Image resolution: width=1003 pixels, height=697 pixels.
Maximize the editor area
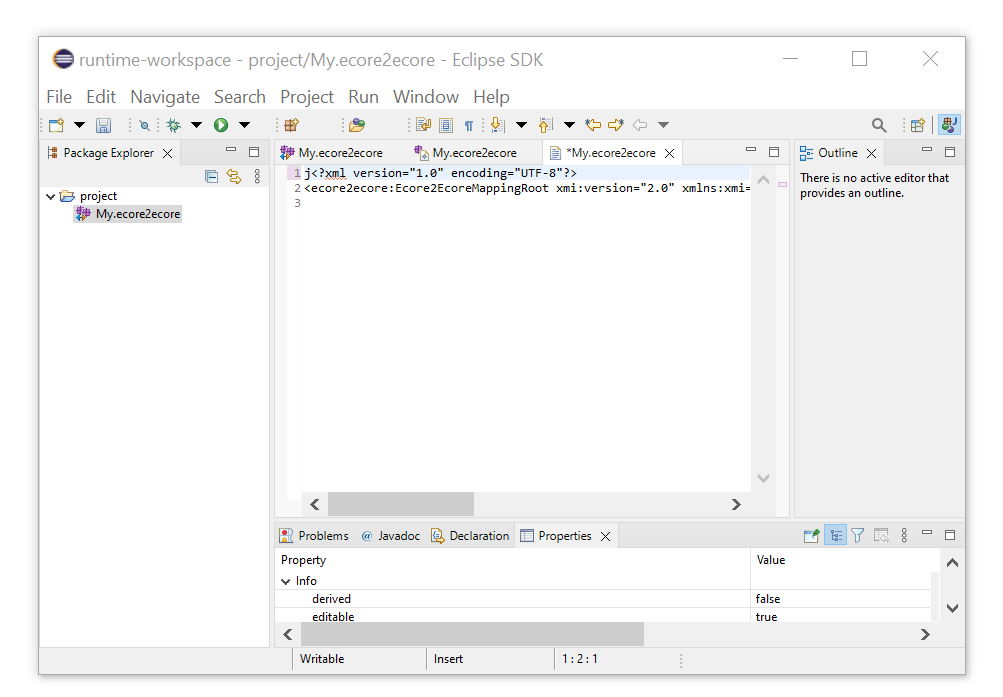[x=774, y=152]
